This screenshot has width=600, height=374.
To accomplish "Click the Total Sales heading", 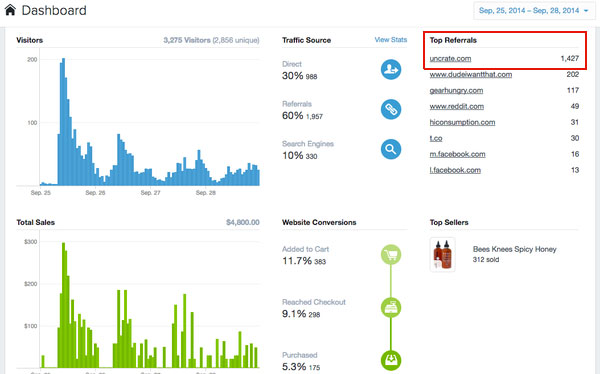I will point(36,222).
